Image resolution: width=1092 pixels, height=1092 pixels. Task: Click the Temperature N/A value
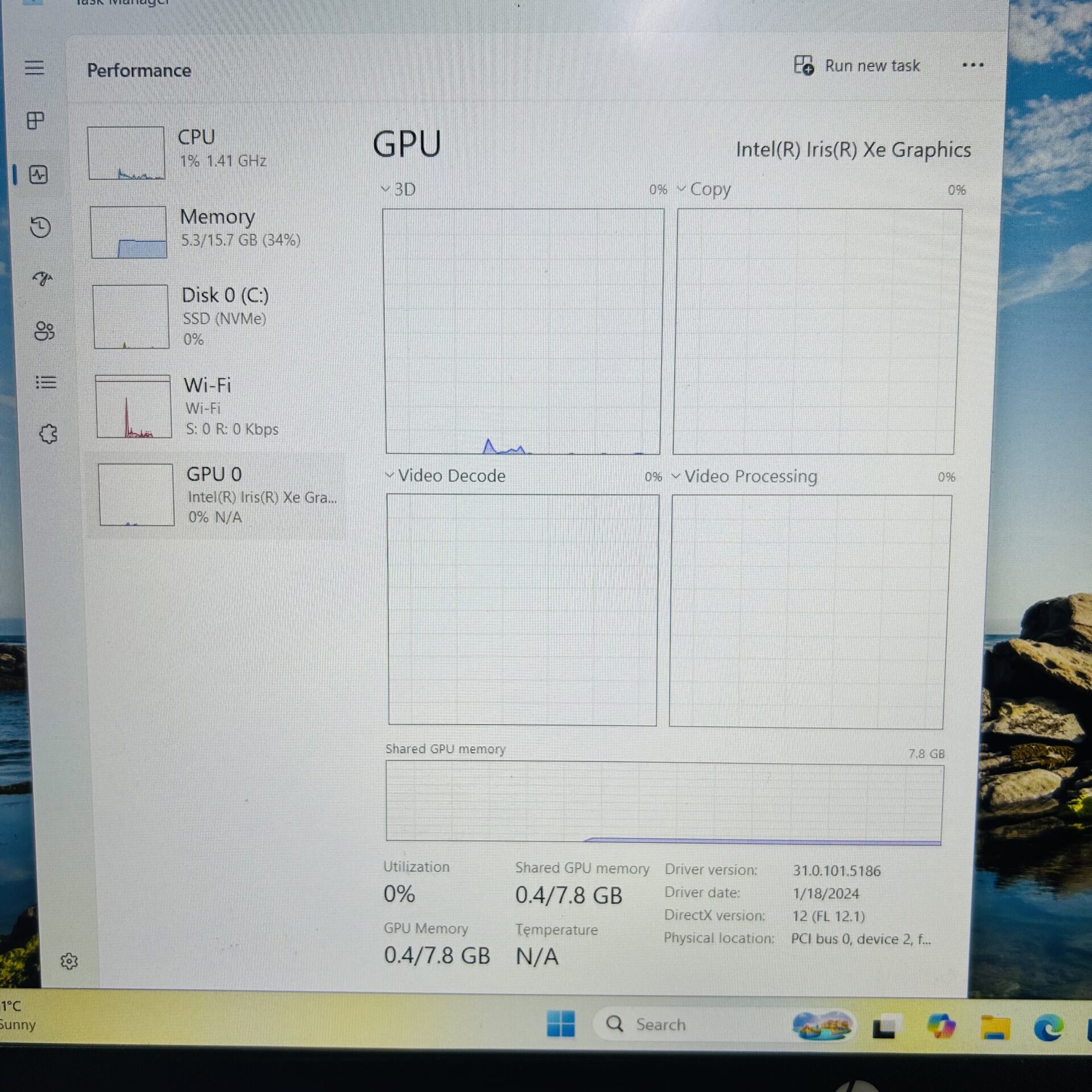[537, 957]
